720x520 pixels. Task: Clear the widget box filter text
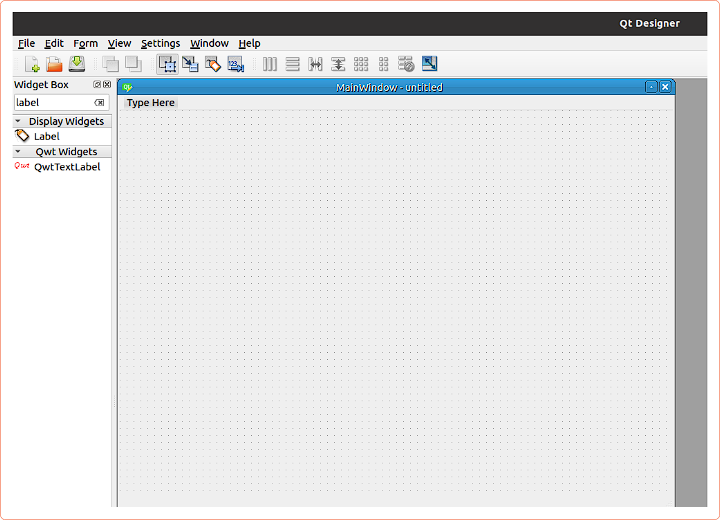(x=99, y=102)
